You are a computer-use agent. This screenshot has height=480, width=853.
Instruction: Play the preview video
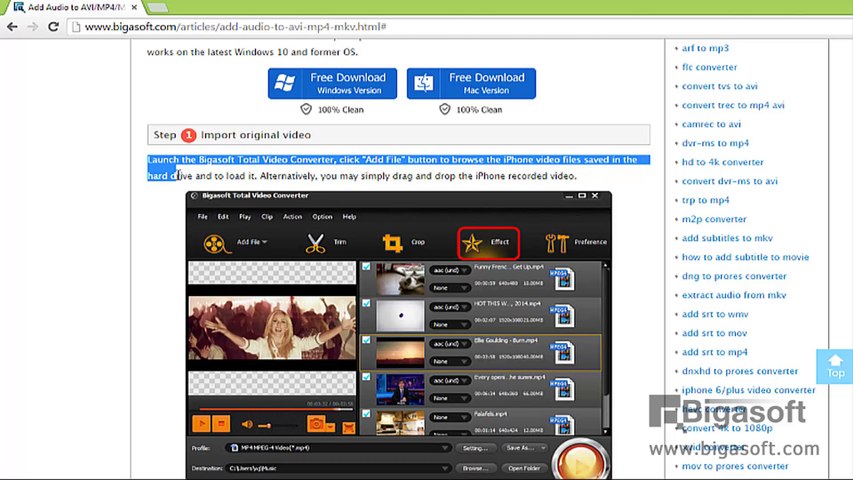click(x=201, y=423)
